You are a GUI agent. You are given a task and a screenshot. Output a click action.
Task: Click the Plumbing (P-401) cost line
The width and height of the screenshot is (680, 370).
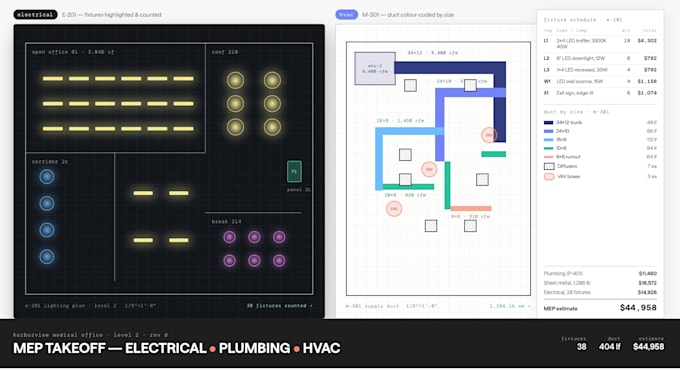coord(600,273)
